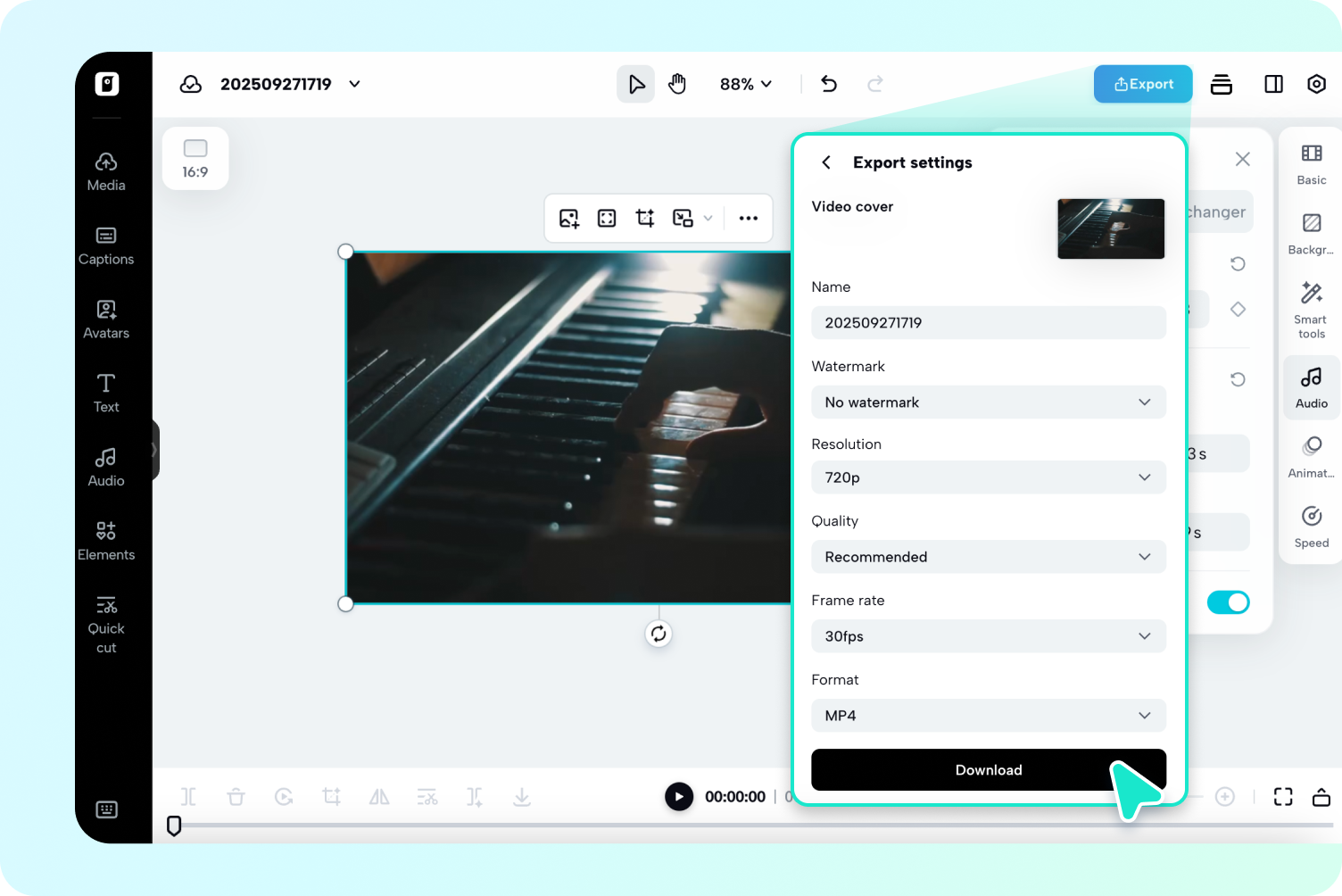The width and height of the screenshot is (1342, 896).
Task: Expand the replace options chevron above canvas
Action: tap(708, 219)
